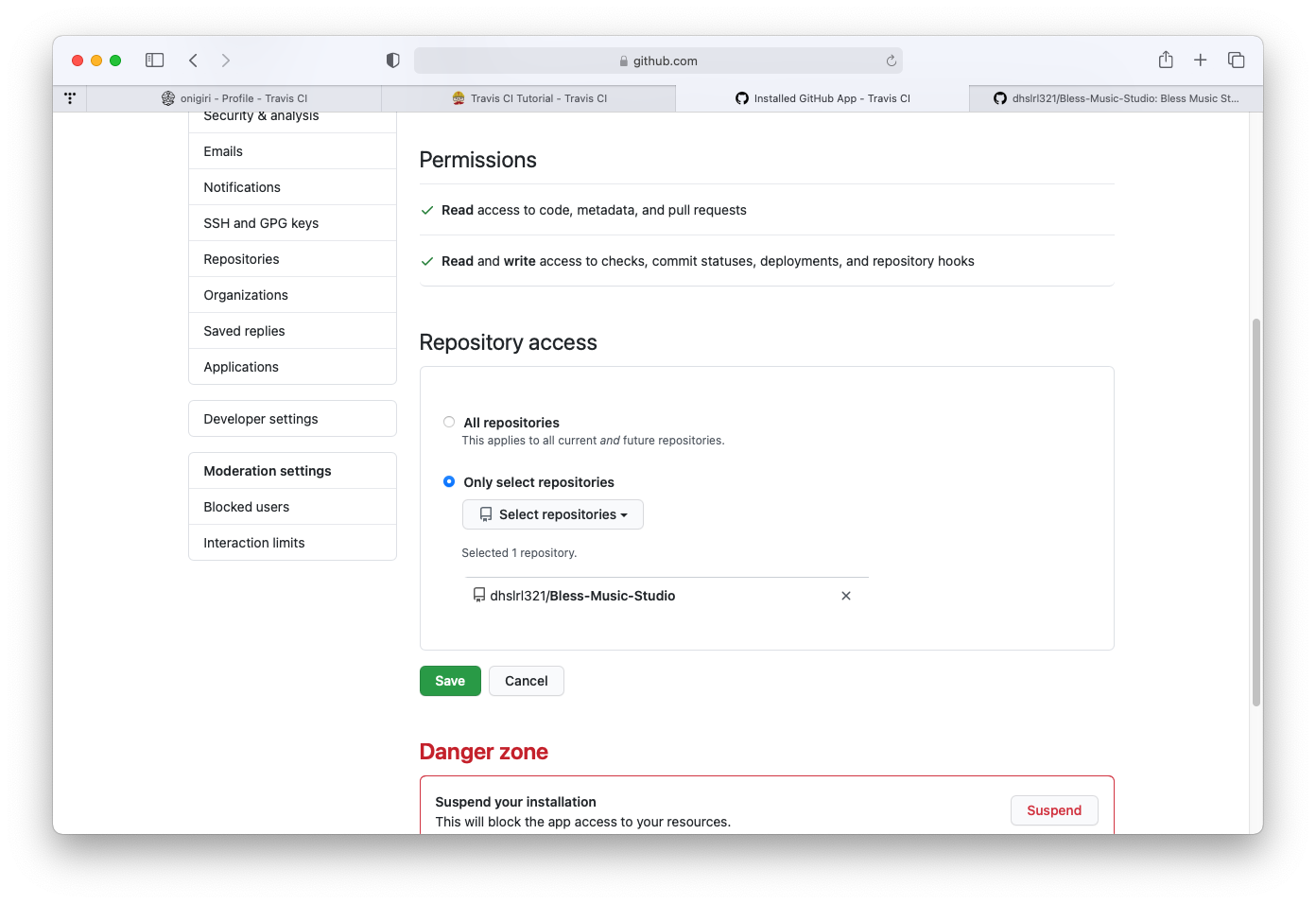This screenshot has width=1316, height=904.
Task: Go back with the Safari back arrow
Action: [193, 61]
